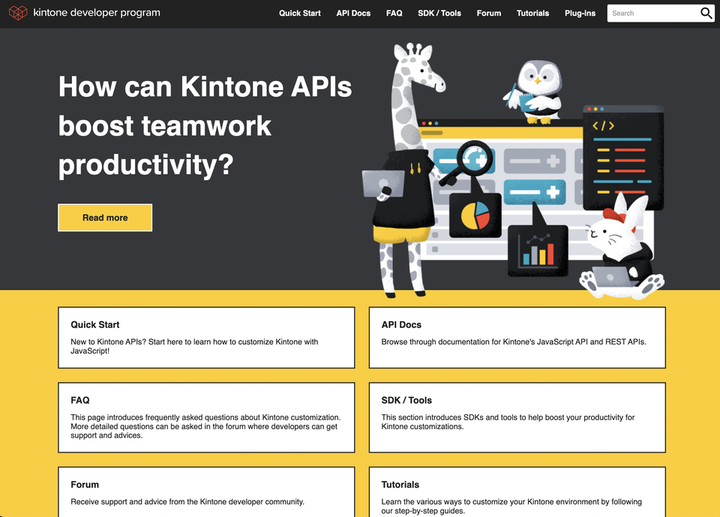
Task: Open API Docs in the top navigation
Action: point(353,13)
